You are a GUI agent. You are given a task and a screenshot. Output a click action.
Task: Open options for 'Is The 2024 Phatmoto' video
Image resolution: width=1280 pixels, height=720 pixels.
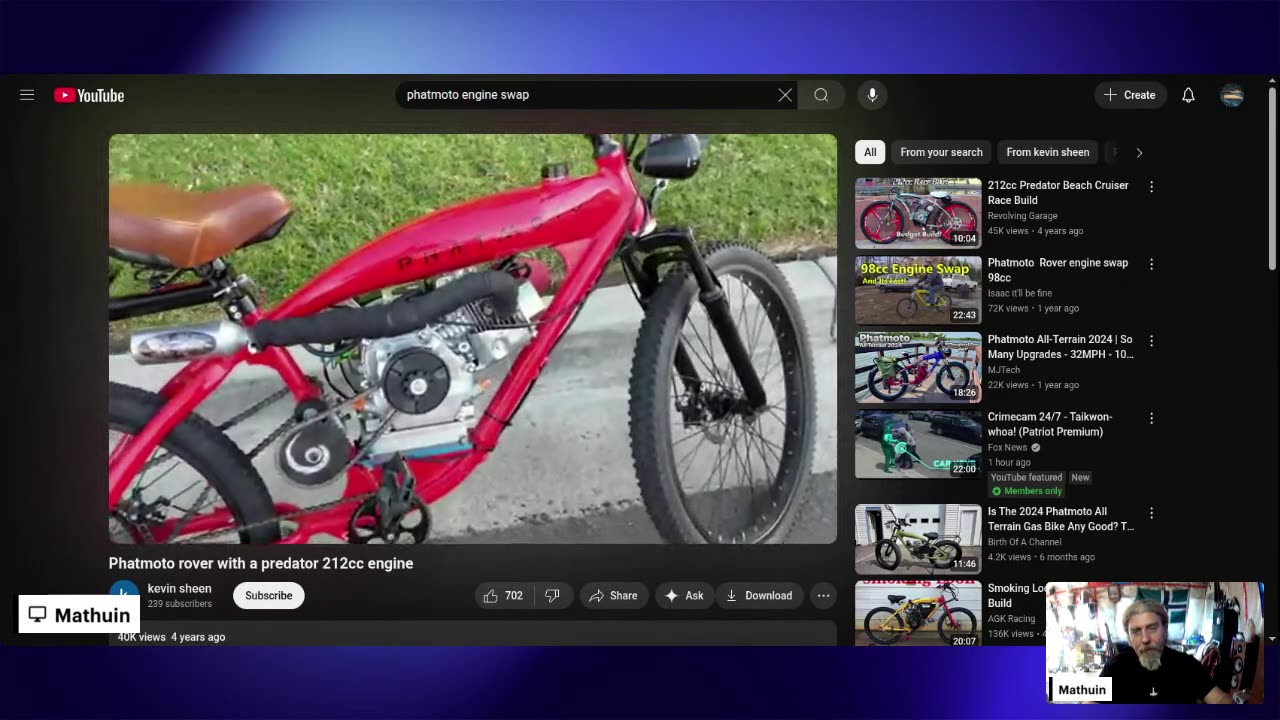click(1151, 513)
